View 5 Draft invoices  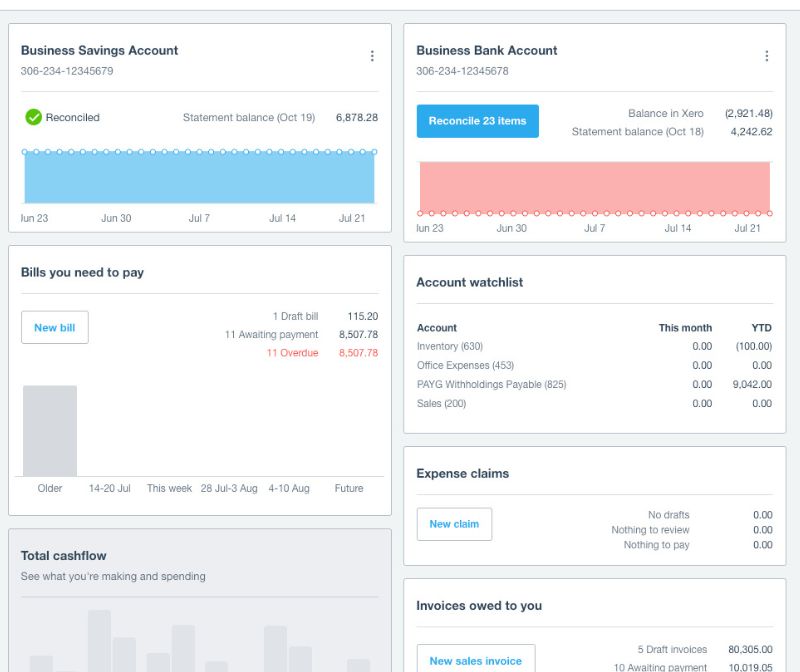coord(673,649)
